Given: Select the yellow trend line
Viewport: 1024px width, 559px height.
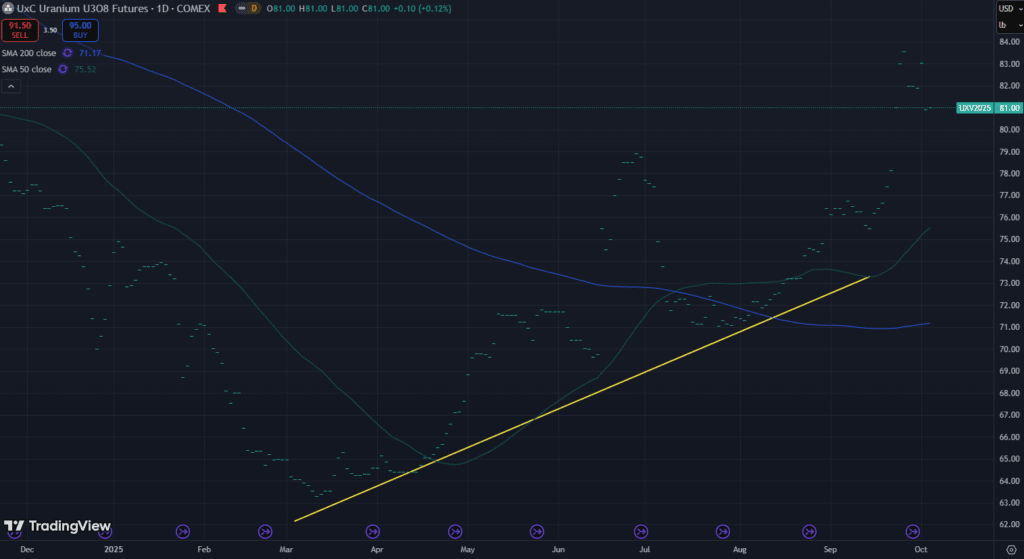Looking at the screenshot, I should pos(580,398).
